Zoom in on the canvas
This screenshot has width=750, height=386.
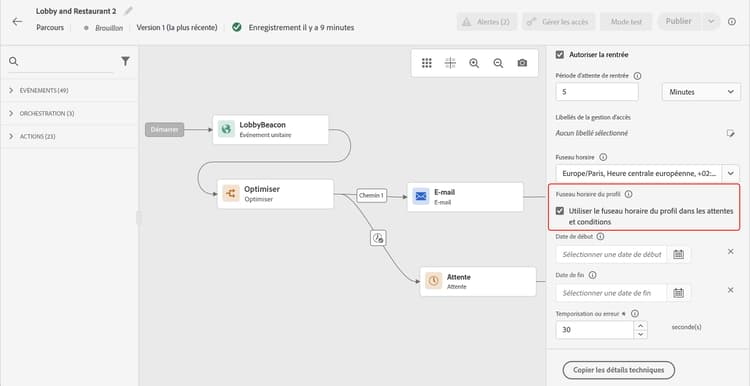click(474, 63)
